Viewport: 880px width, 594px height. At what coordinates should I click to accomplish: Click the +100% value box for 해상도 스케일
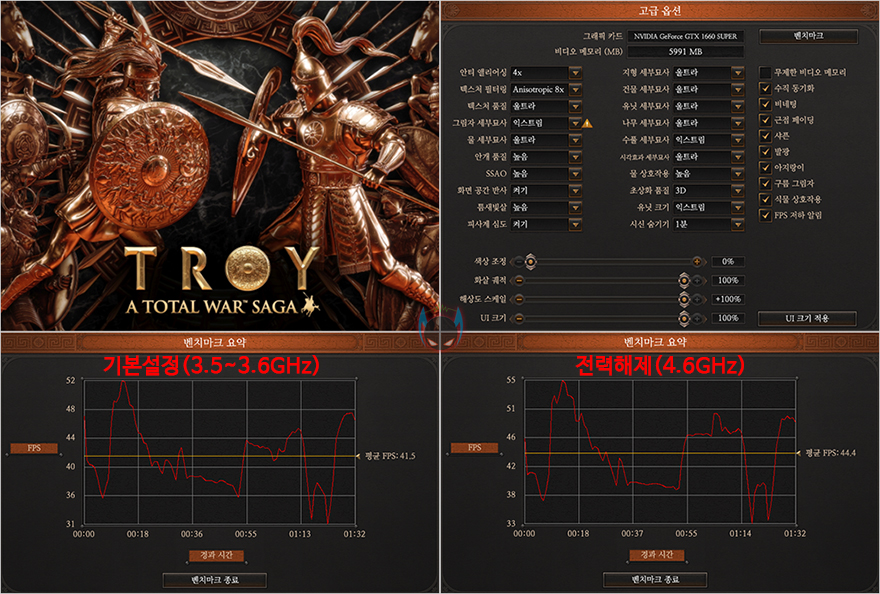(x=728, y=299)
